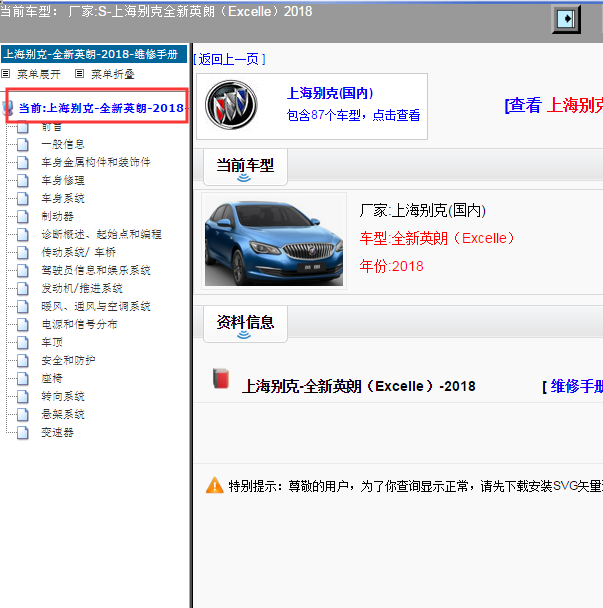Select the 资料信息 tab
Viewport: 603px width, 608px height.
[245, 324]
